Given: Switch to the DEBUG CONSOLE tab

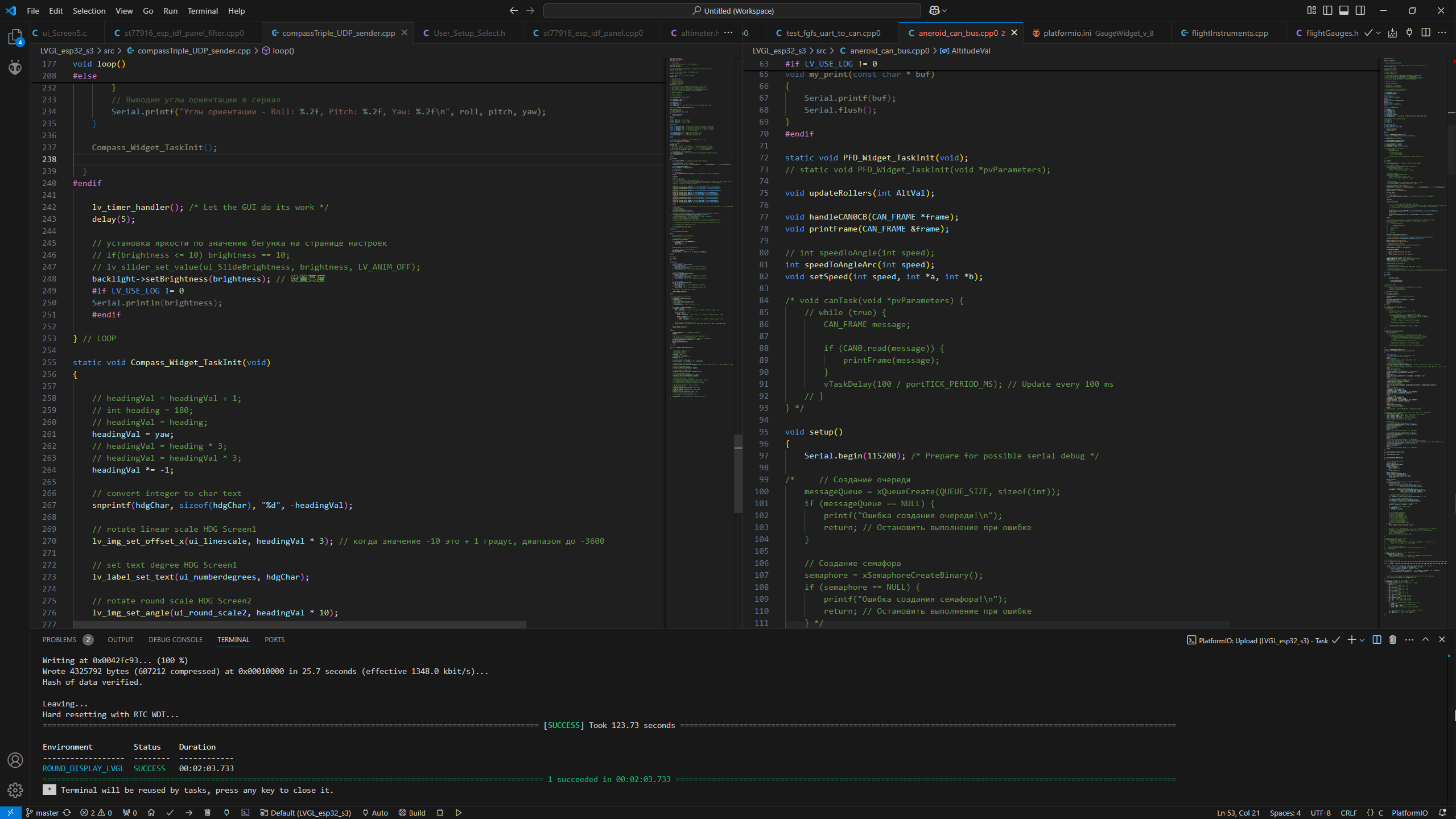Looking at the screenshot, I should pos(175,640).
